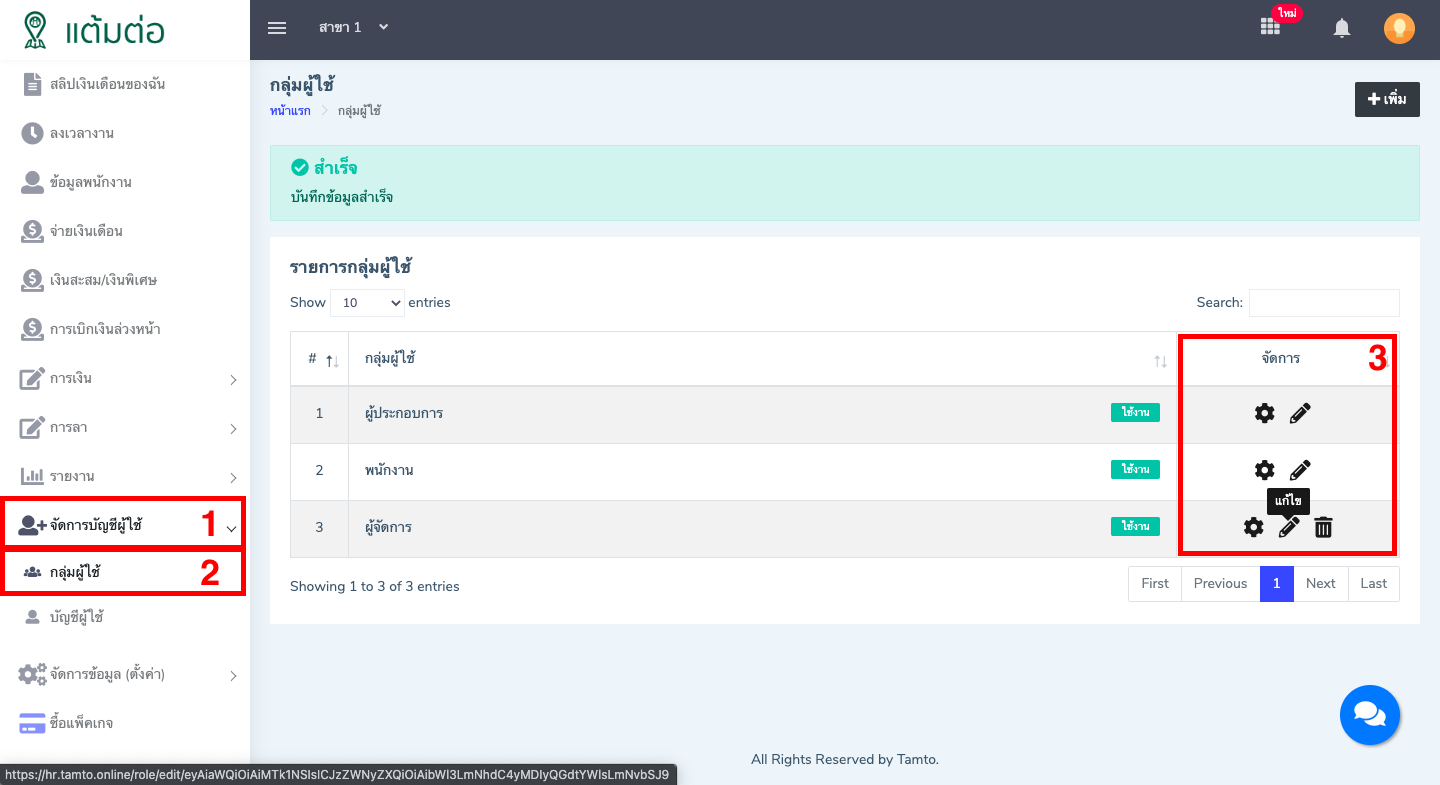The image size is (1440, 785).
Task: Expand จัดการข้อมูล (ตั้งค่า) sidebar menu
Action: [x=130, y=675]
